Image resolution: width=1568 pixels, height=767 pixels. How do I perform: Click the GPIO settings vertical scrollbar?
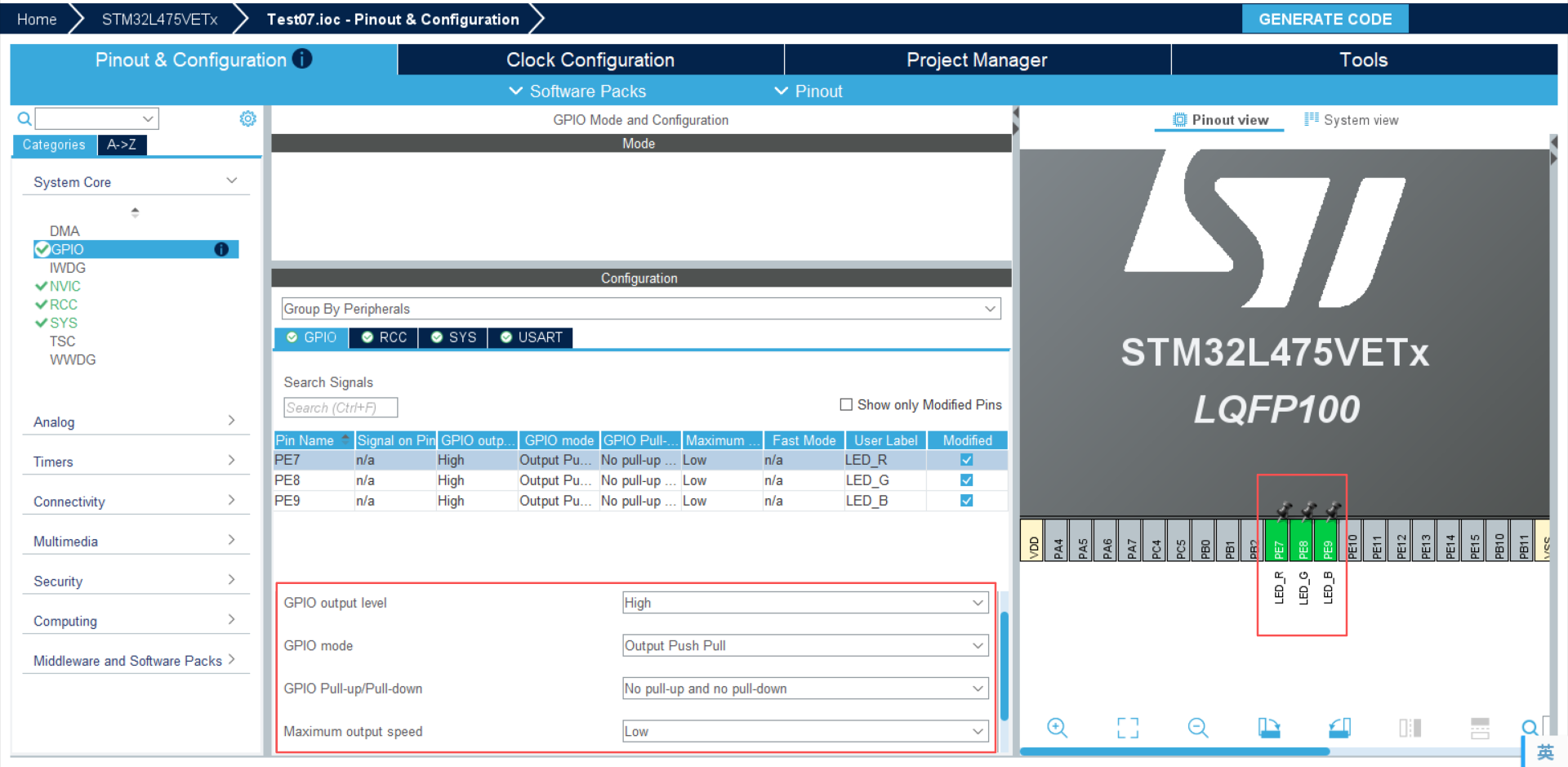point(1004,666)
